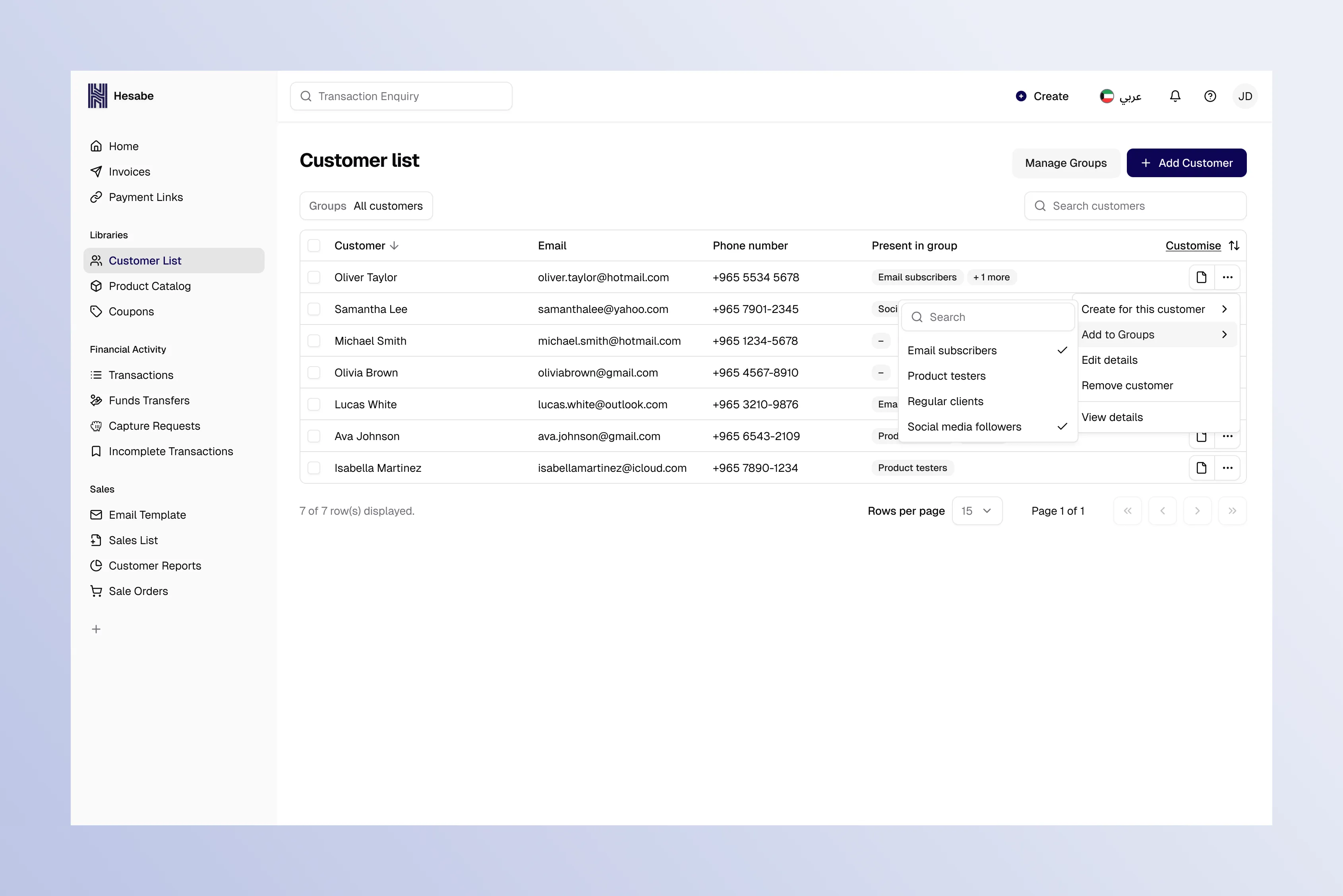
Task: Focus the Transaction Enquiry search field
Action: tap(401, 96)
